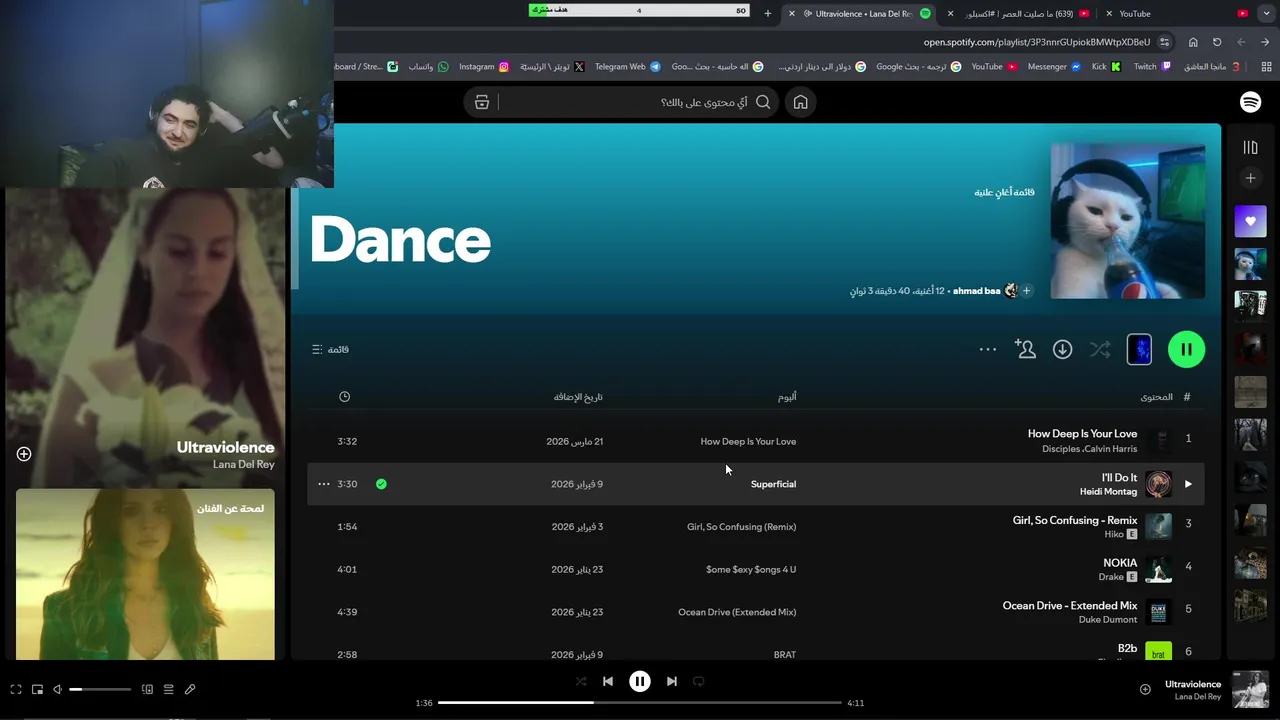Screen dimensions: 1280x720
Task: Add current song with bottom plus circle
Action: pyautogui.click(x=1145, y=689)
